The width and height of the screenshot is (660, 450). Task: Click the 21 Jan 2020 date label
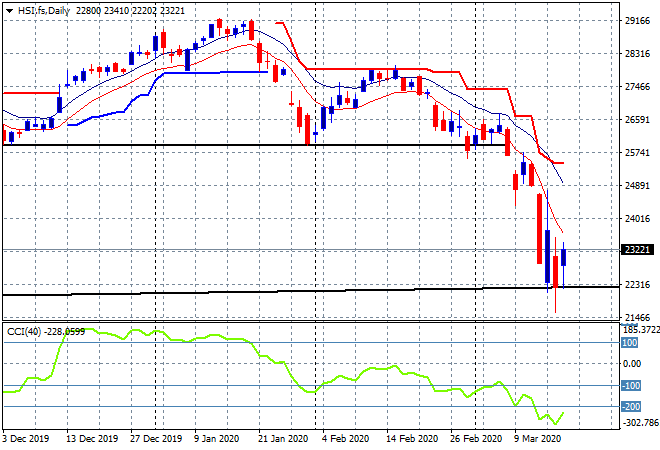[x=283, y=439]
